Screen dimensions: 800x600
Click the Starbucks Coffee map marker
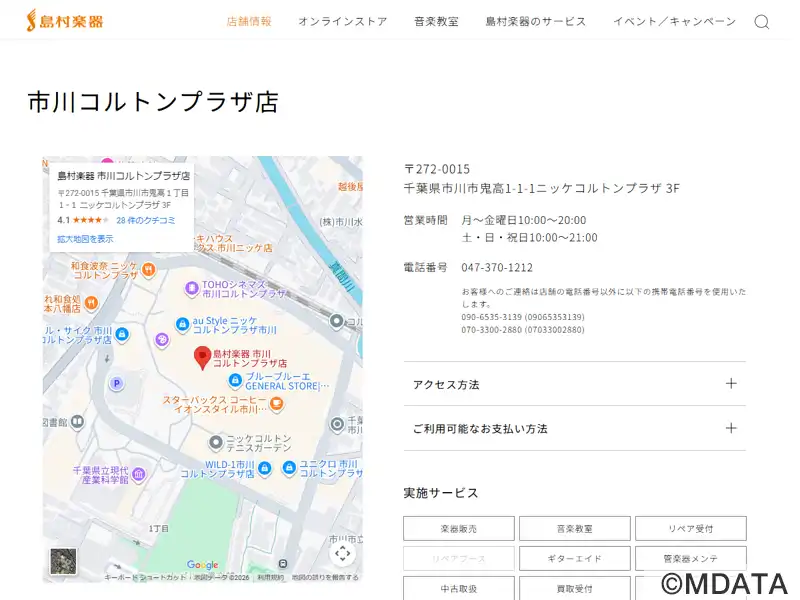[x=276, y=404]
